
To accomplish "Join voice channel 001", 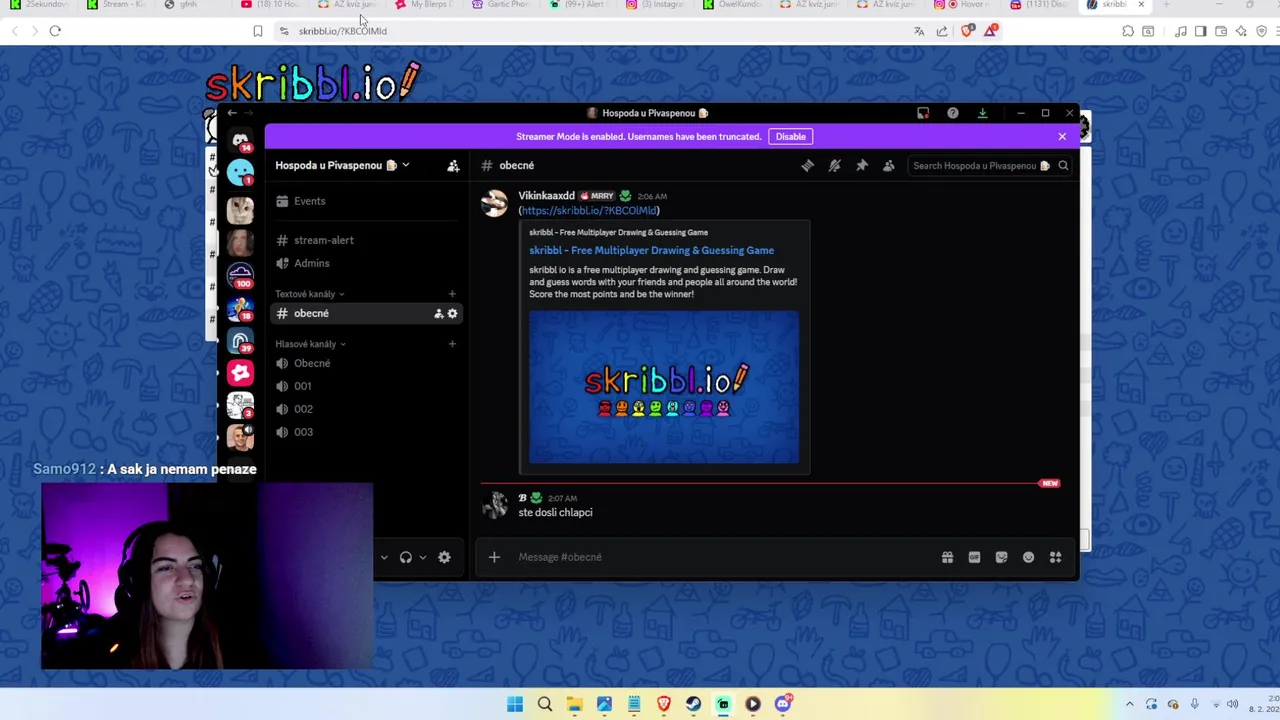I will [x=366, y=386].
